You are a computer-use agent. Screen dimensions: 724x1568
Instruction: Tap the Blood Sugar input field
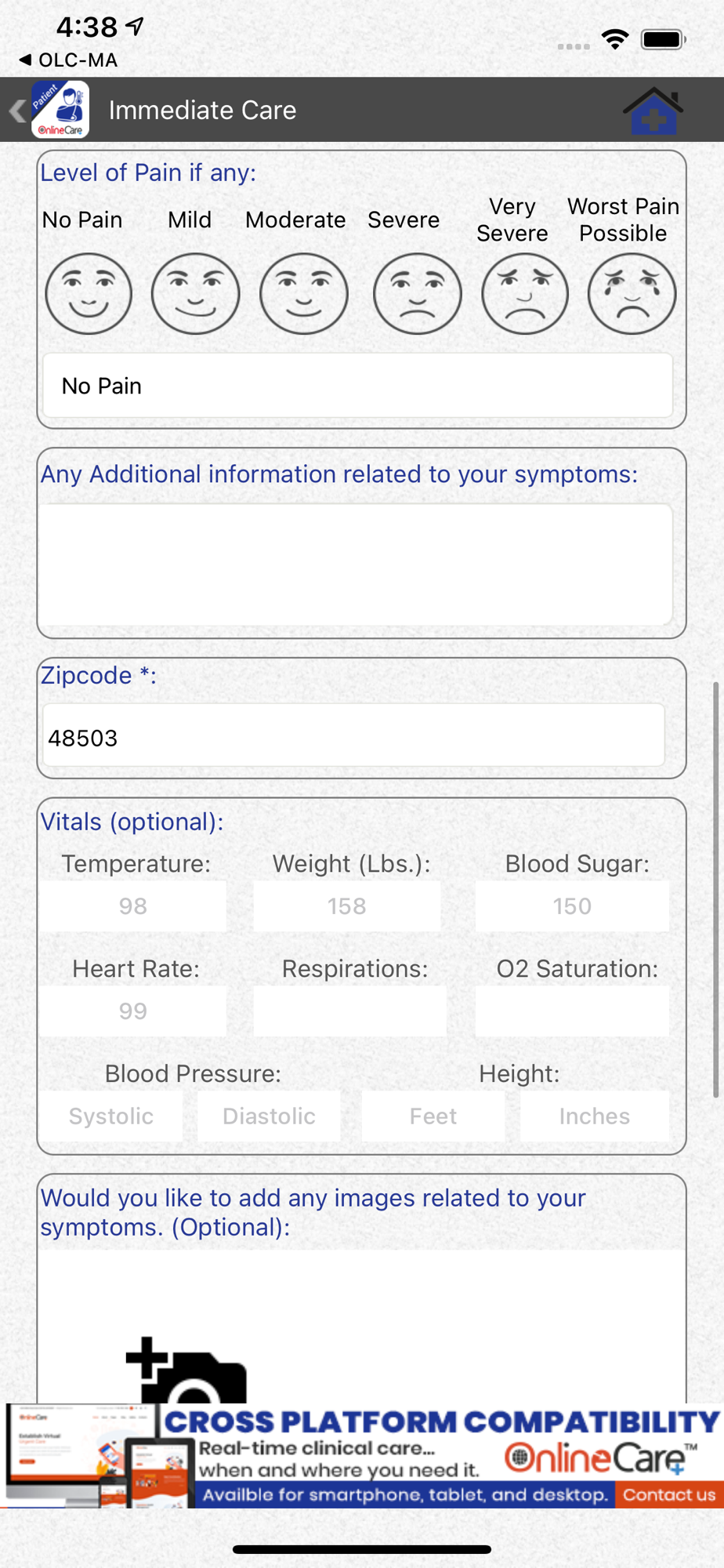coord(572,906)
